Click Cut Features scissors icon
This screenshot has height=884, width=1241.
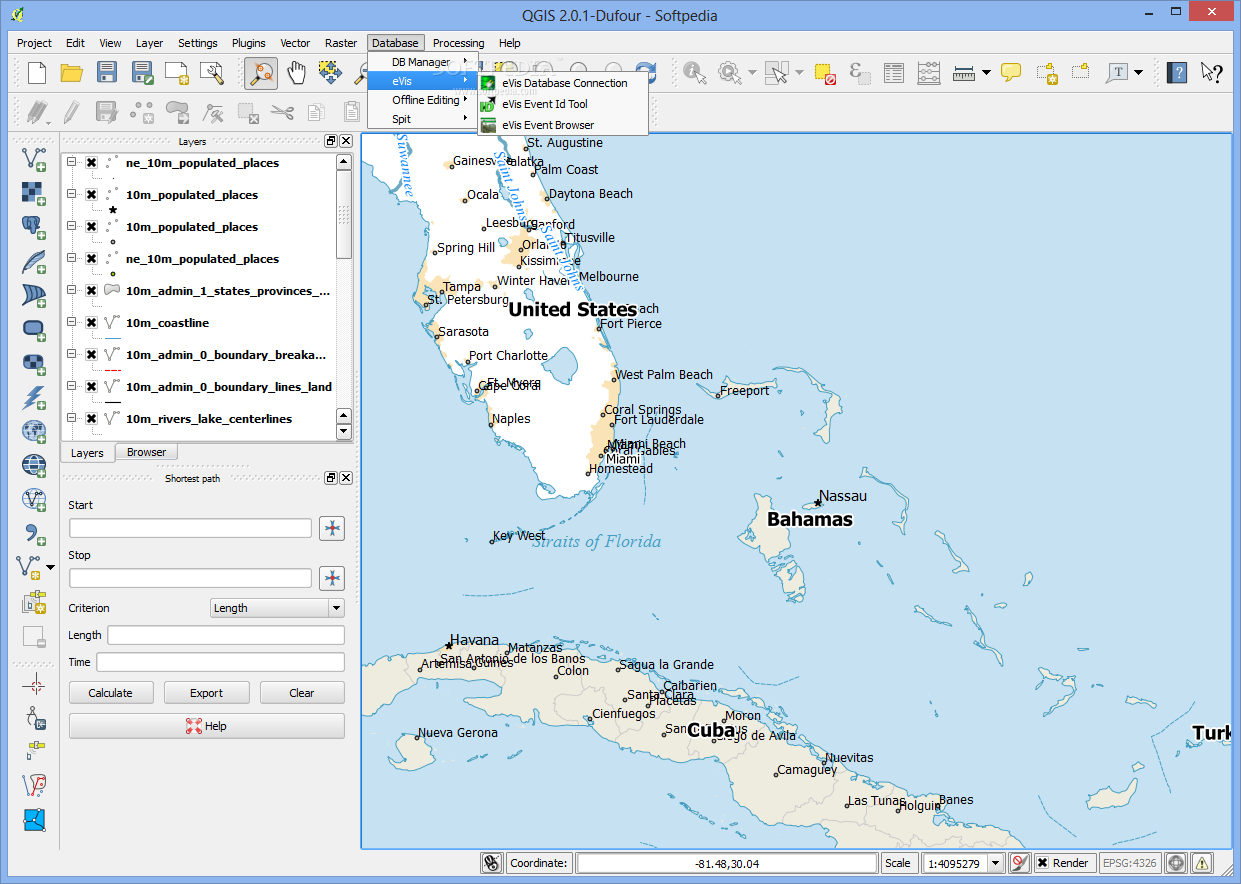282,111
